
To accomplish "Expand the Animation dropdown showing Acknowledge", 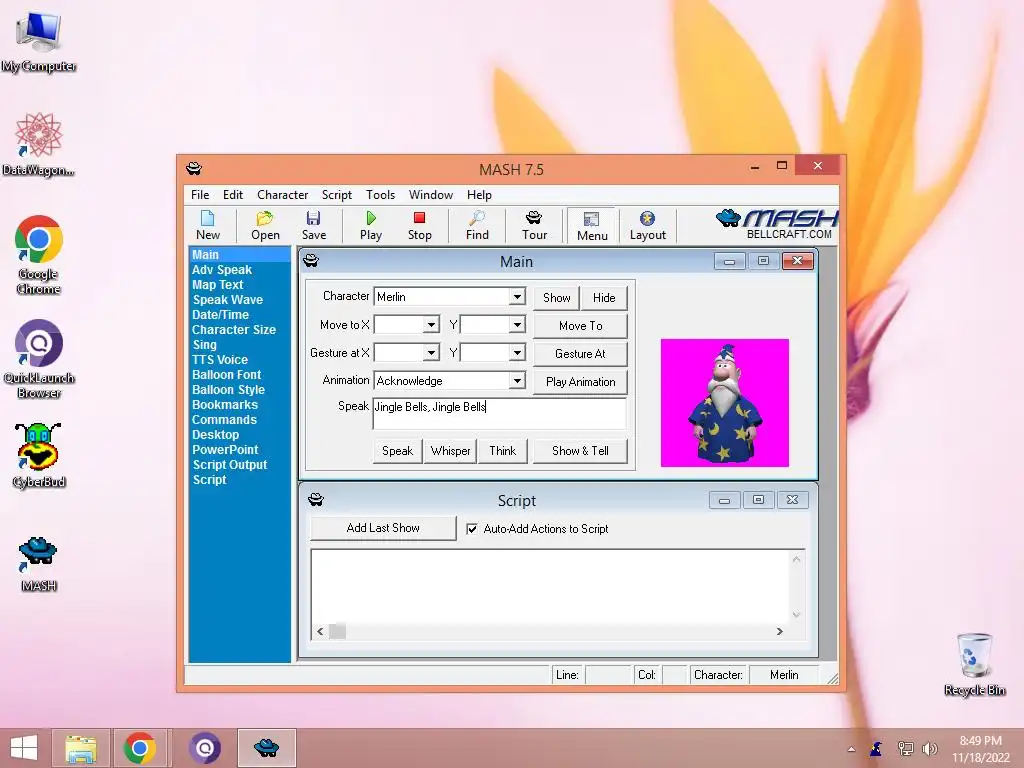I will [517, 380].
